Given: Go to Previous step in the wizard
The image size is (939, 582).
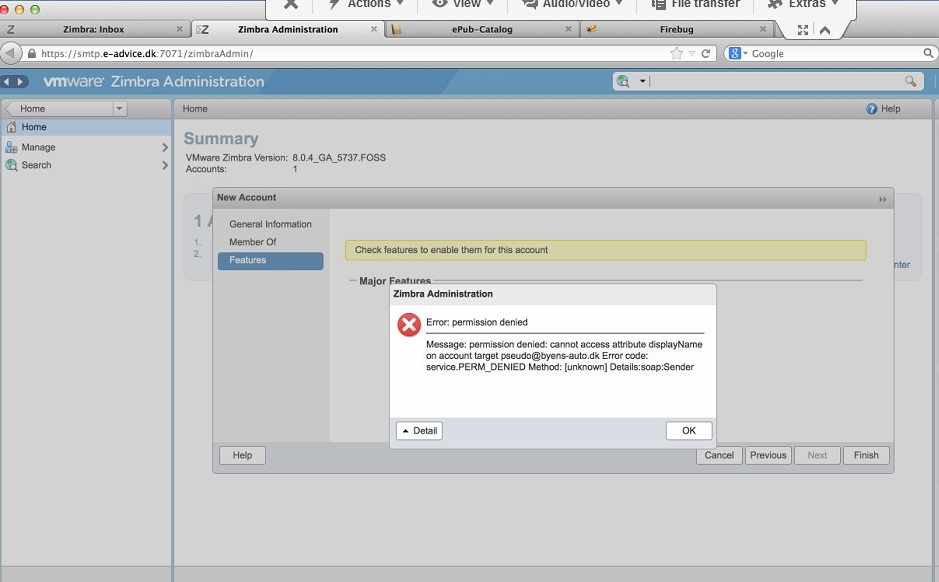Looking at the screenshot, I should coord(768,455).
